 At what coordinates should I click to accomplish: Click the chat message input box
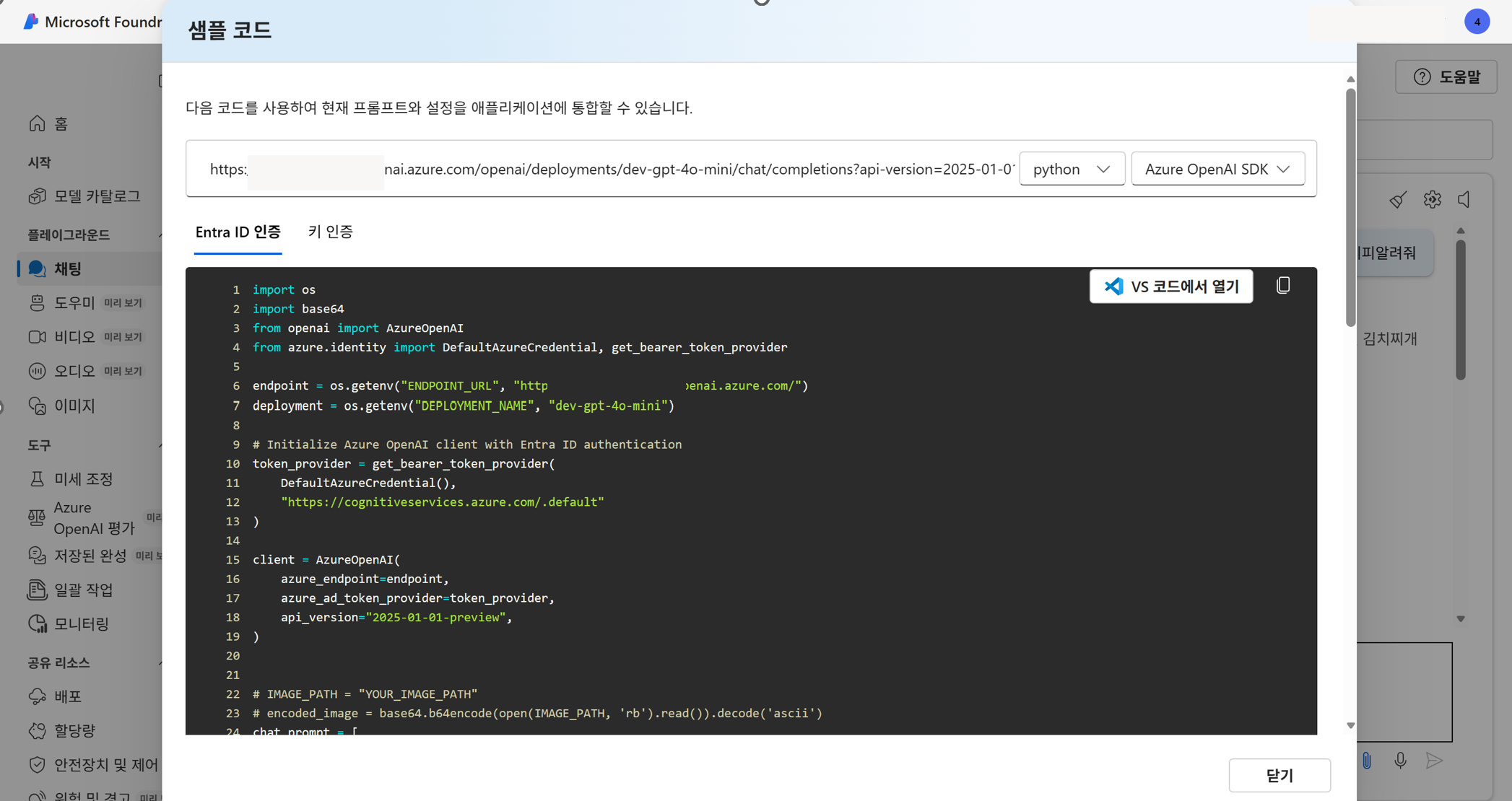1404,692
